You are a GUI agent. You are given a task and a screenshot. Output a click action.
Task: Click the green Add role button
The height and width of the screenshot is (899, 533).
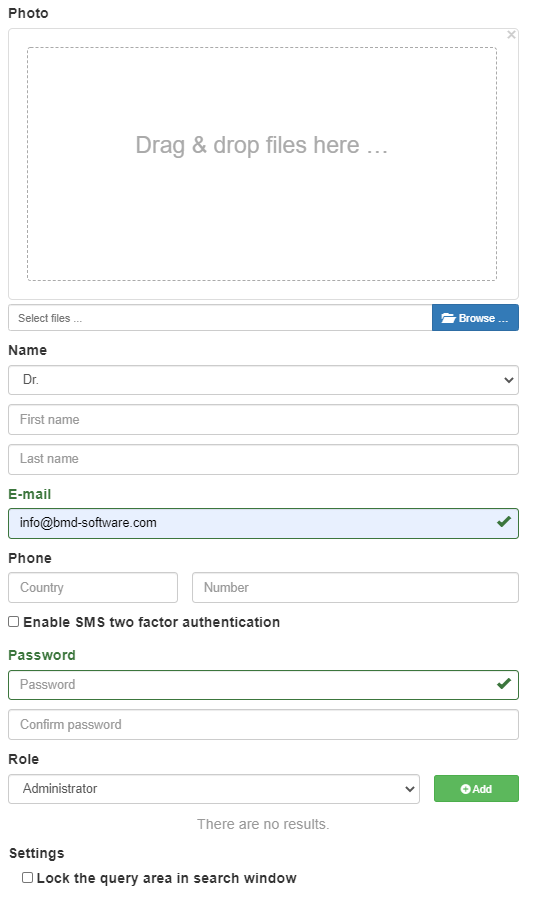476,789
